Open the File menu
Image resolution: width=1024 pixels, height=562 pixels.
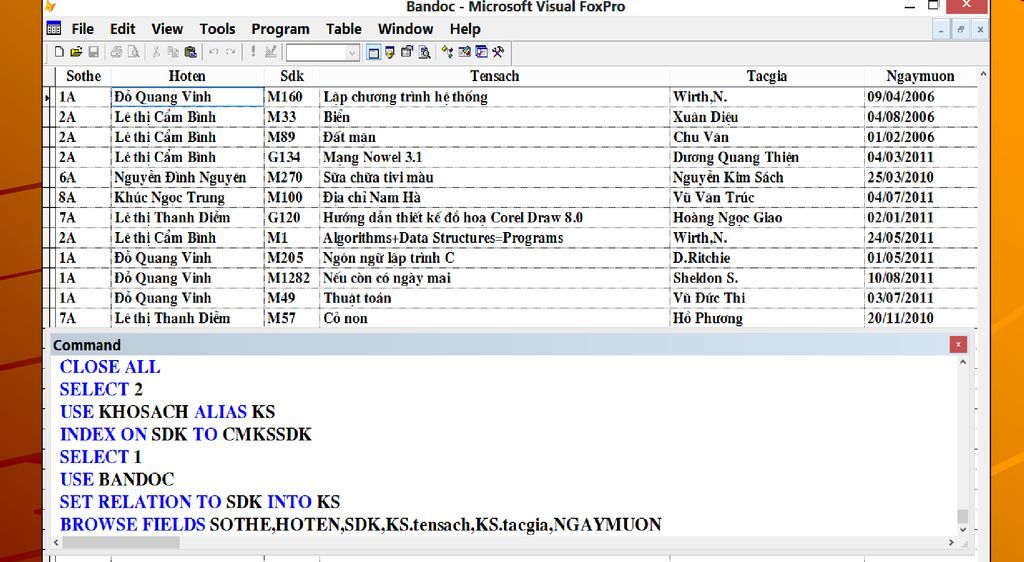[82, 29]
